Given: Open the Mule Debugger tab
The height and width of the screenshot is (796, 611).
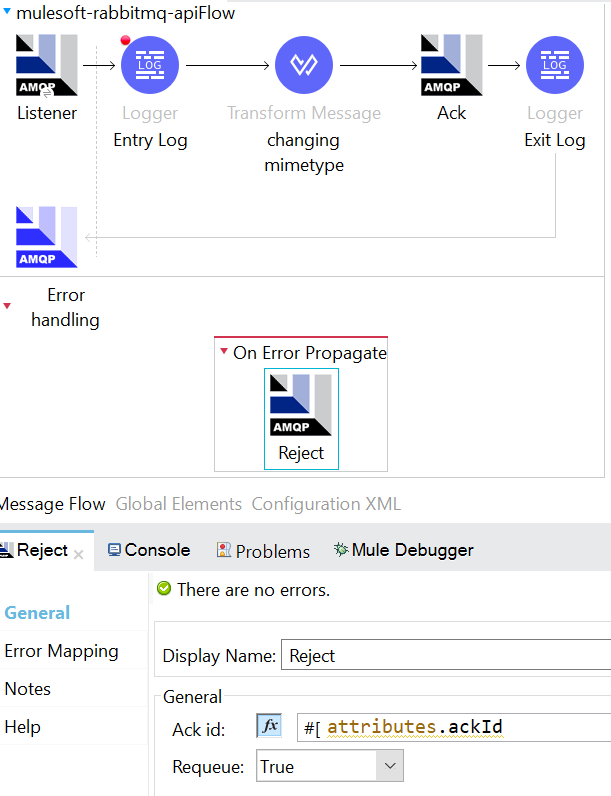Looking at the screenshot, I should pos(403,550).
